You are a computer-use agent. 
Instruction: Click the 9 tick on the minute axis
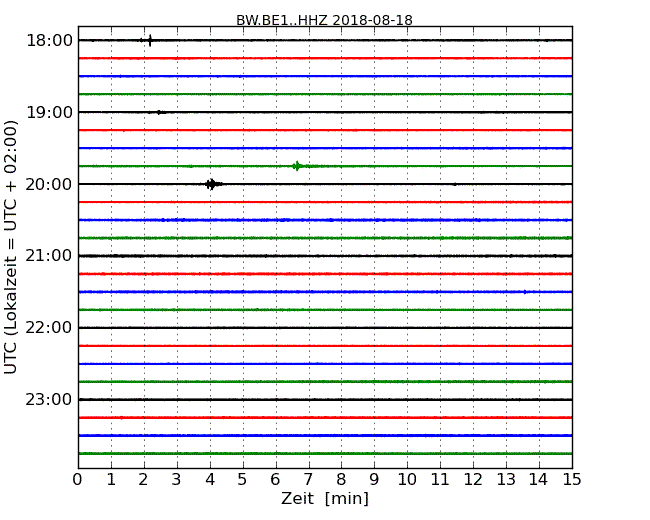tap(374, 480)
